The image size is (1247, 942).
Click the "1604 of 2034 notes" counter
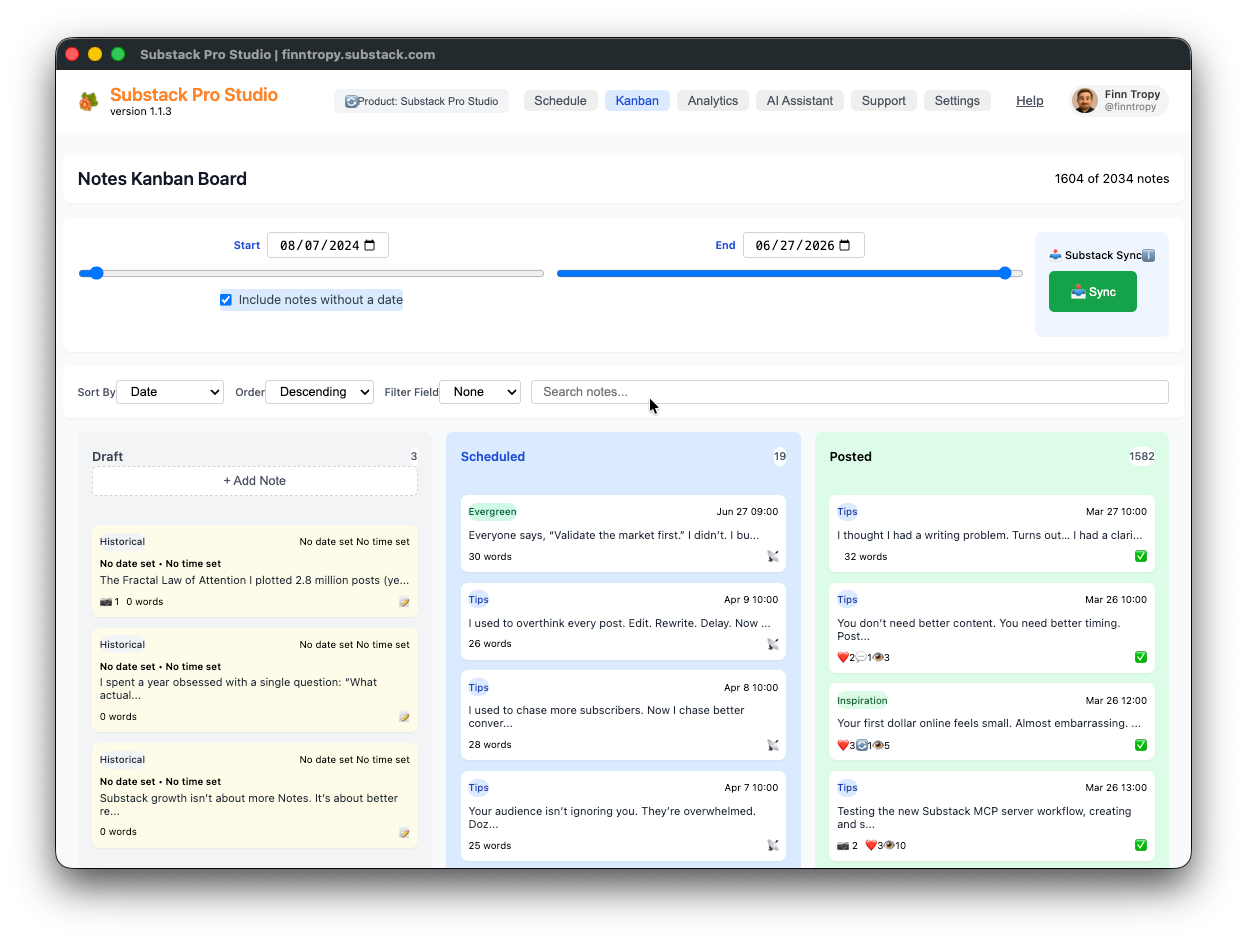click(1112, 179)
